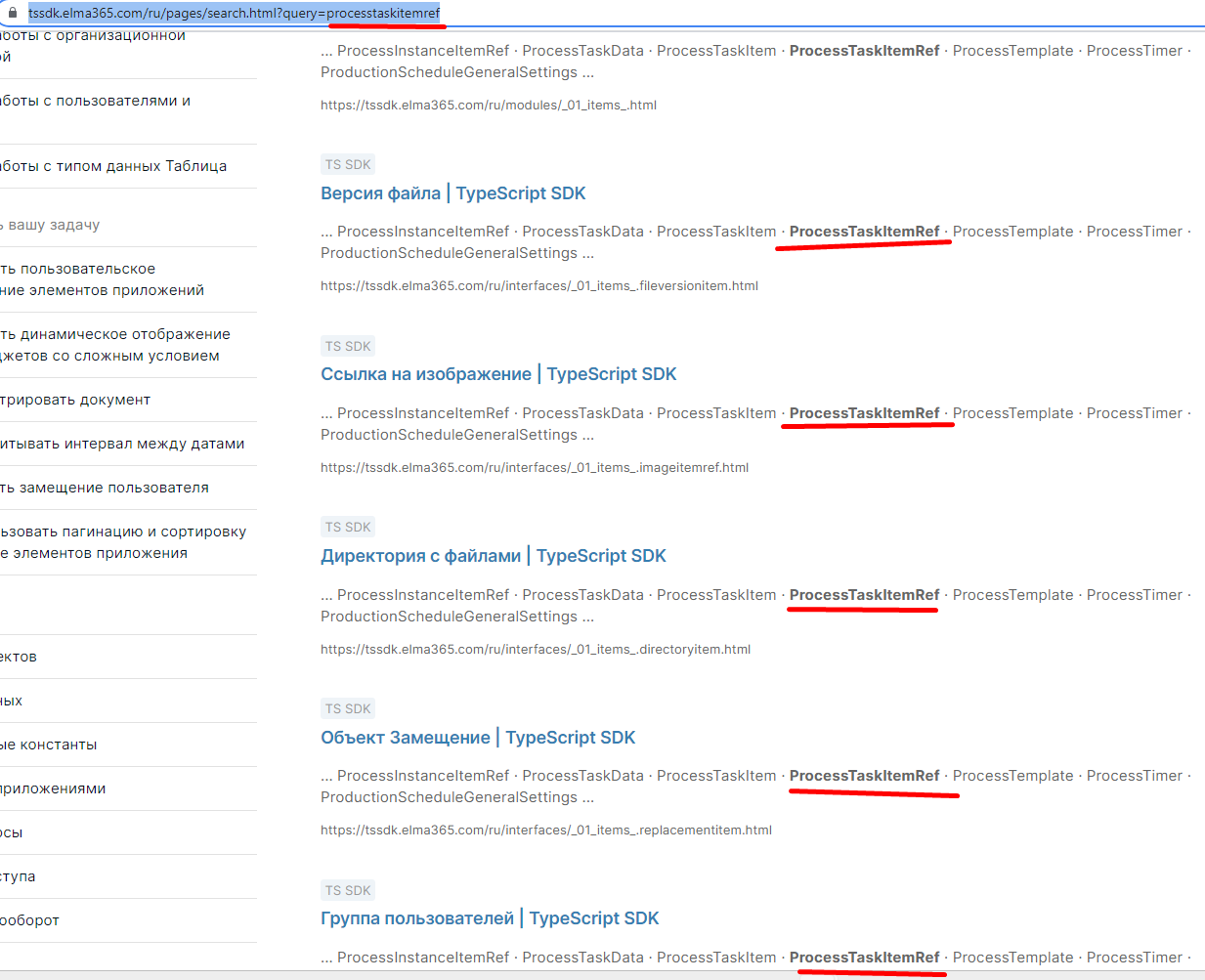Open sidebar item ending in 'ступа'

pos(18,876)
